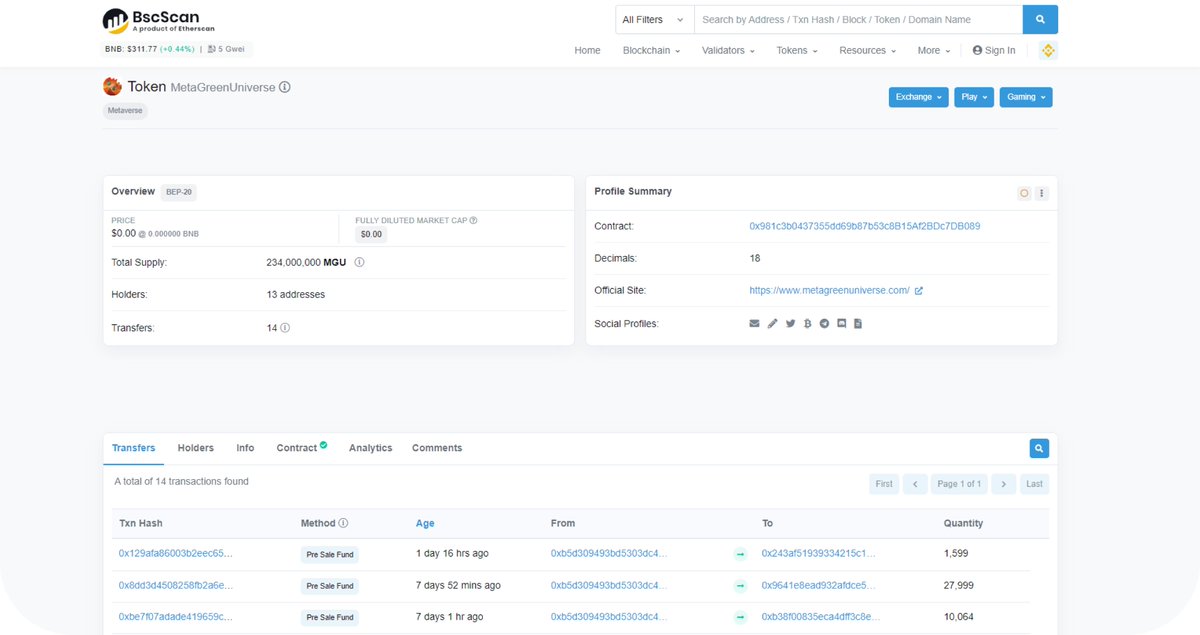1200x635 pixels.
Task: Switch to the Info tab
Action: (x=245, y=448)
